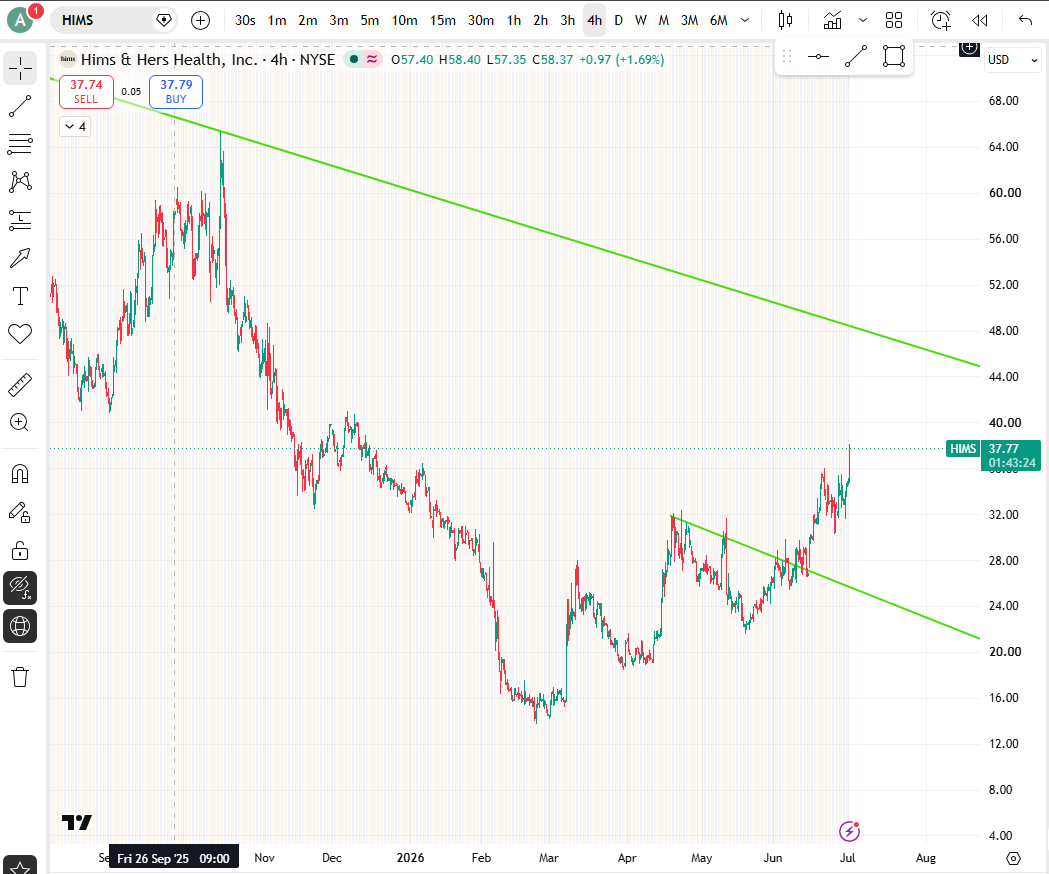Switch to the 1h timeframe

[513, 20]
